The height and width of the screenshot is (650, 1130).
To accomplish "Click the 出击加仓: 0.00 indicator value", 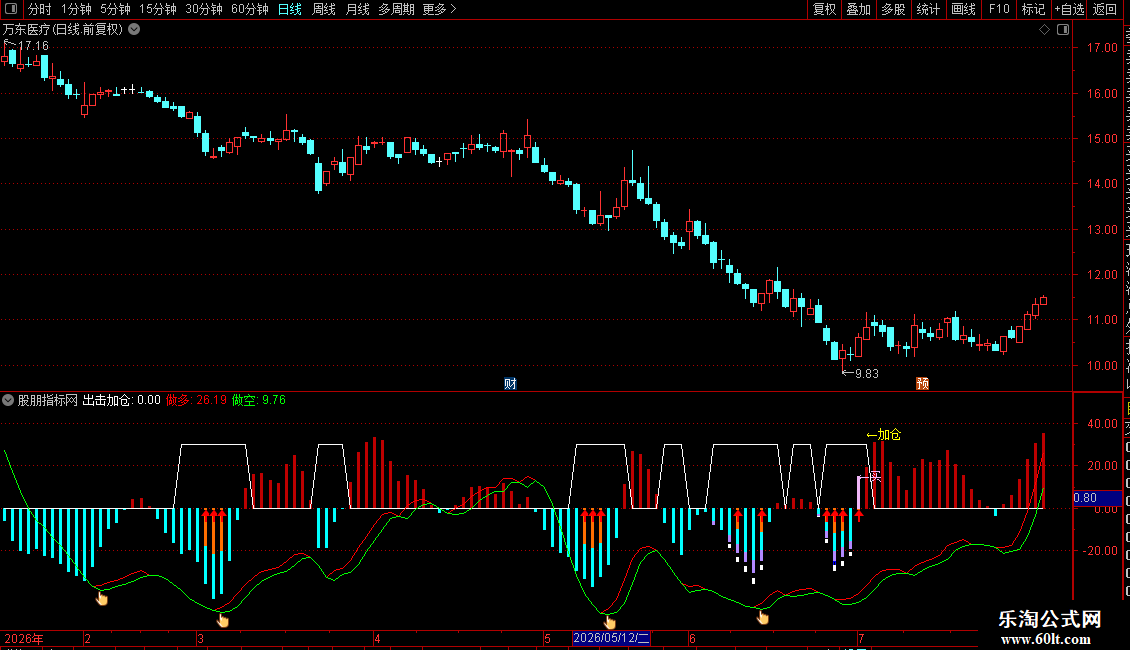I will pos(122,400).
